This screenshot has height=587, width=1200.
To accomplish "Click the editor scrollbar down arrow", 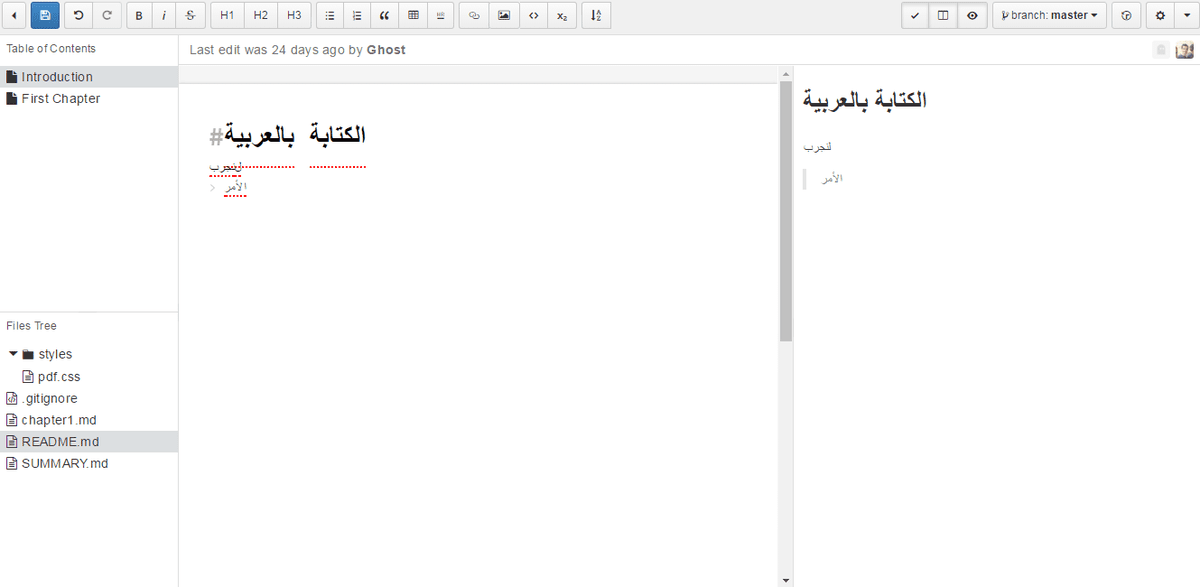I will 786,579.
